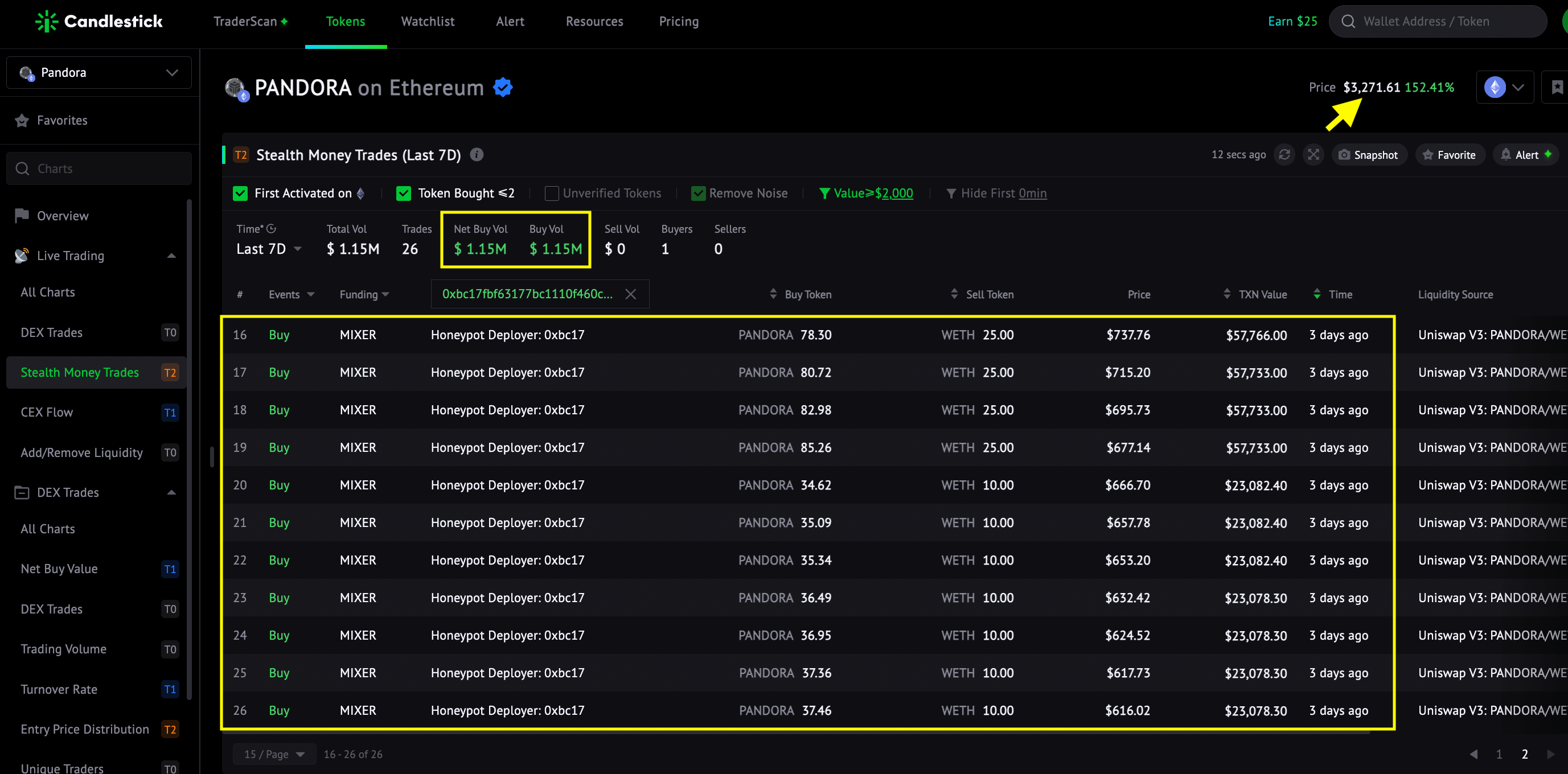Image resolution: width=1568 pixels, height=774 pixels.
Task: Open the Alert tab
Action: point(510,21)
